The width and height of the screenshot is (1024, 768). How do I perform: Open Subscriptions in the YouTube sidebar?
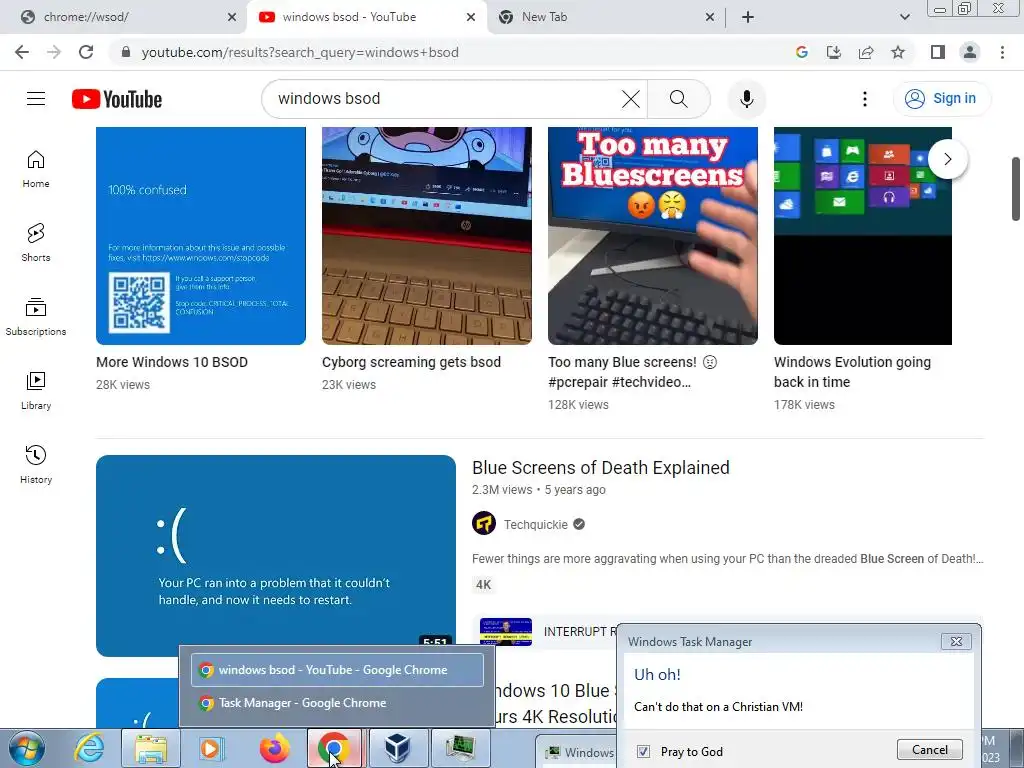36,317
